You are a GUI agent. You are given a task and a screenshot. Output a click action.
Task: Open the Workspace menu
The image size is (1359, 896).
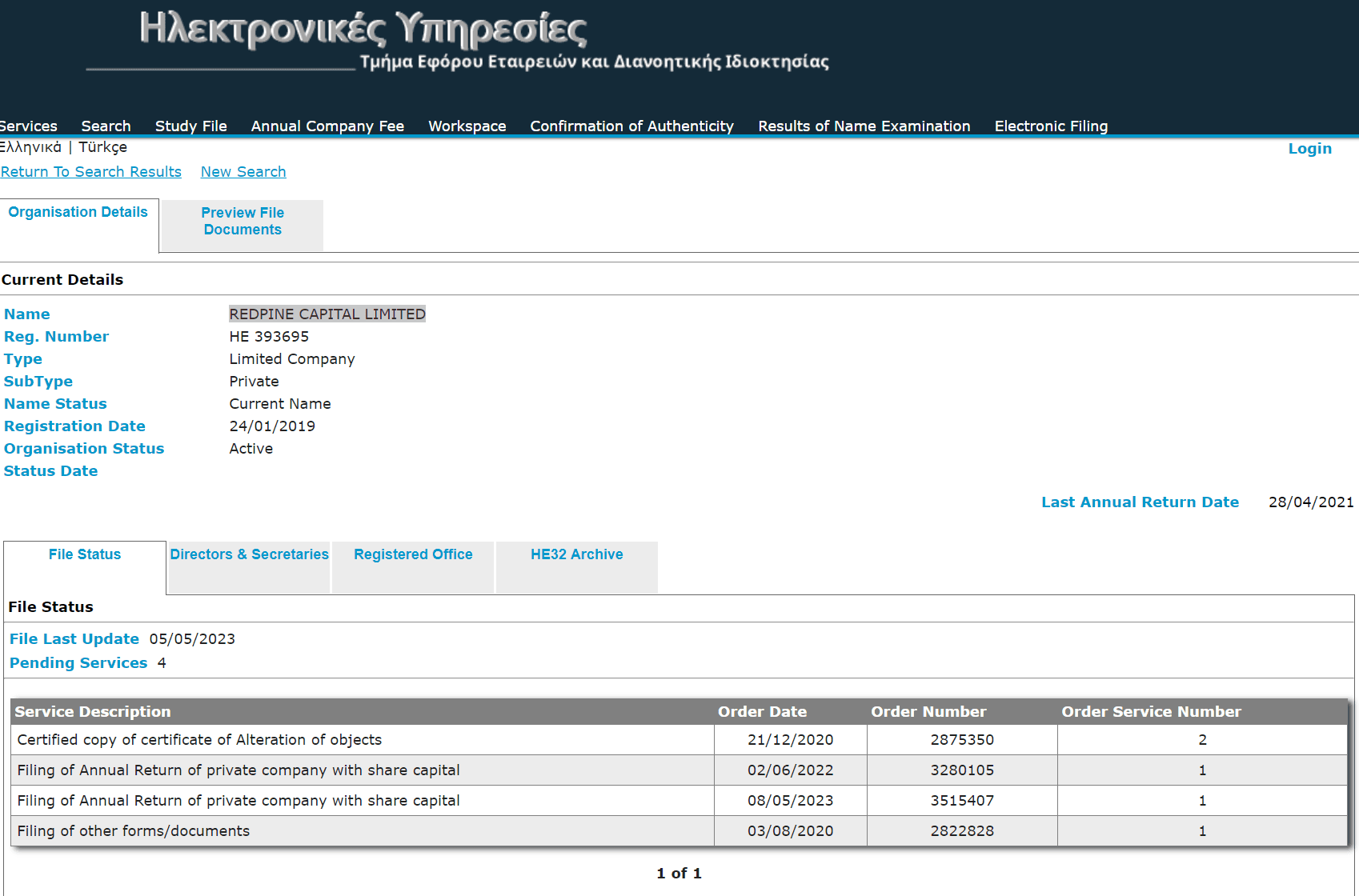click(x=467, y=126)
